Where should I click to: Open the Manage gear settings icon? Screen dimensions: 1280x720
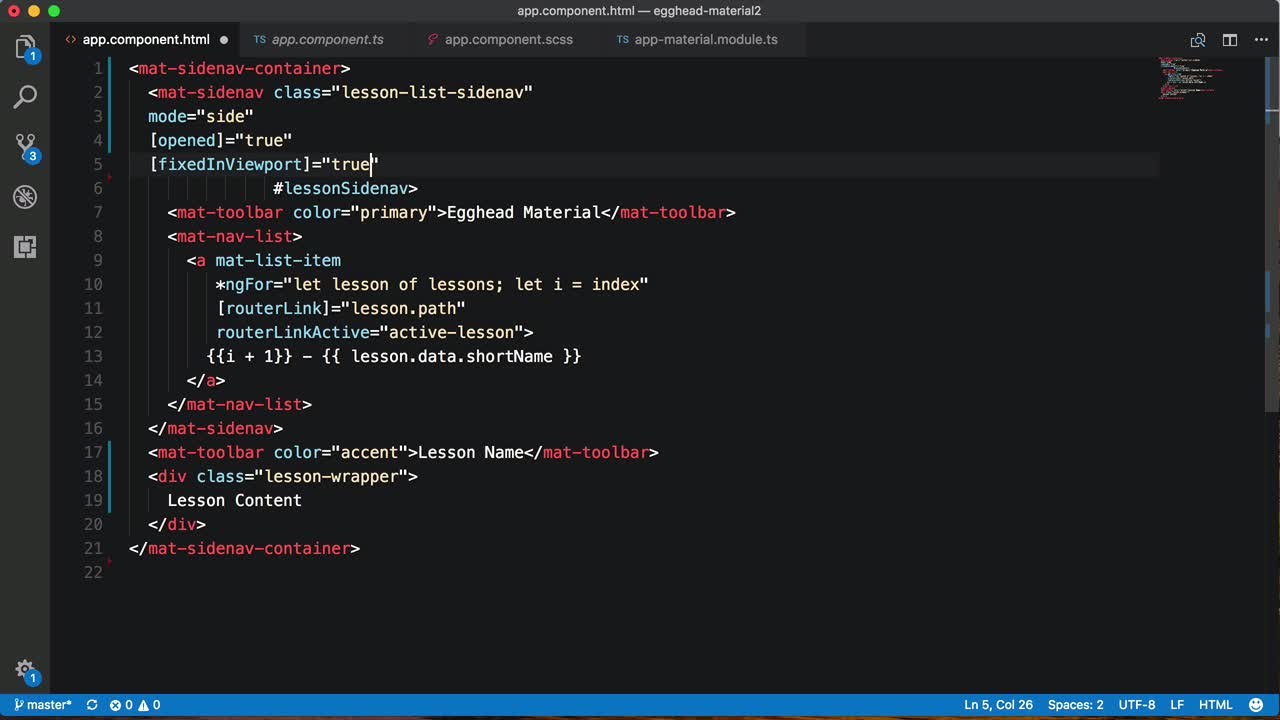point(25,670)
